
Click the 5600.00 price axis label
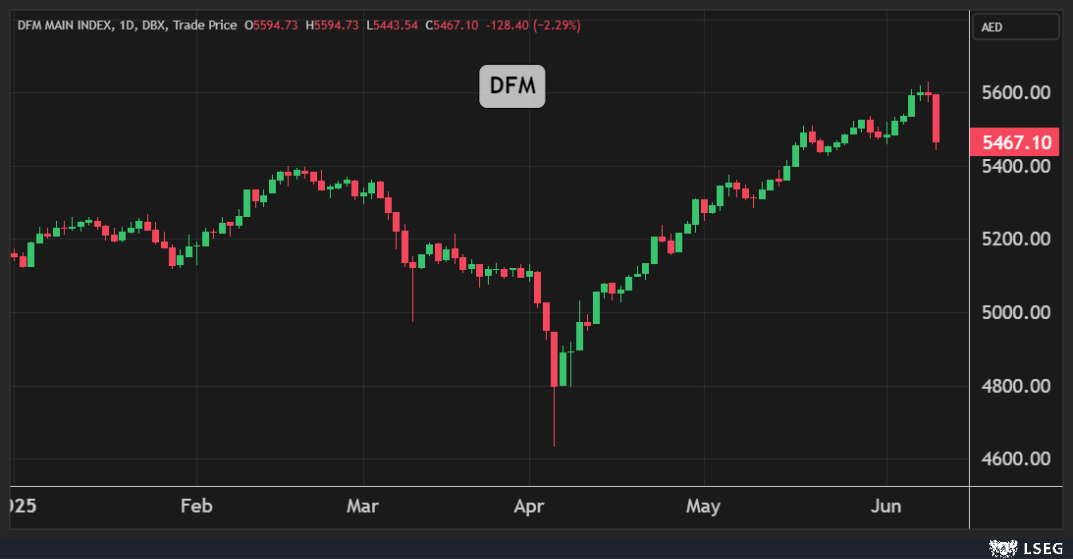(1016, 93)
